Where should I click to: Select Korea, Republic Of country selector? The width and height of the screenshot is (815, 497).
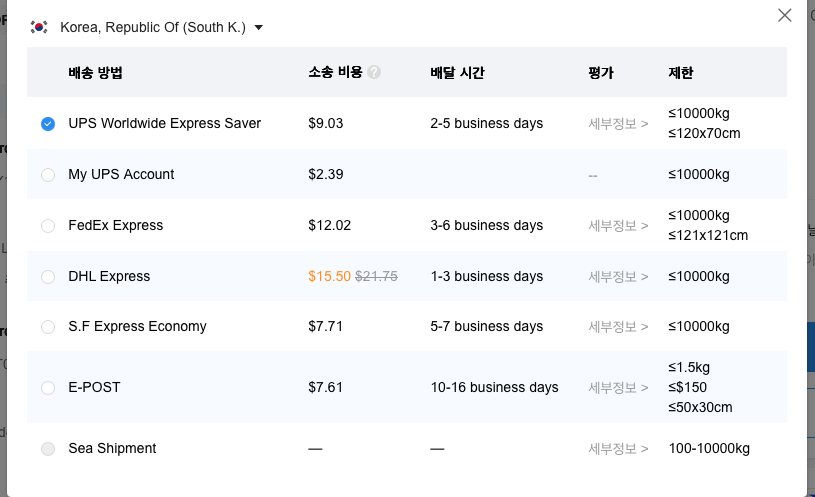point(152,28)
